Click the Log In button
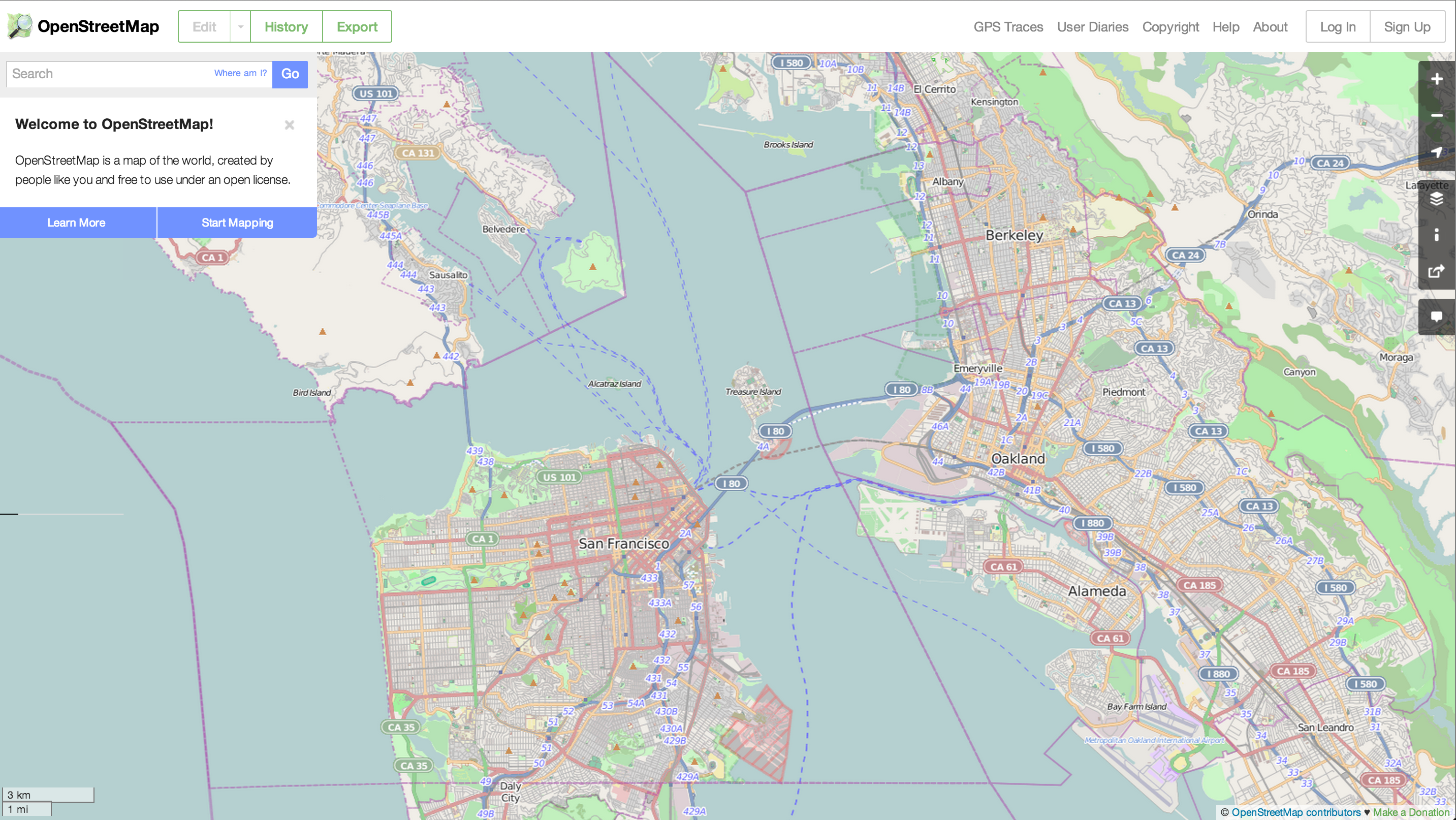Image resolution: width=1456 pixels, height=820 pixels. [x=1337, y=26]
